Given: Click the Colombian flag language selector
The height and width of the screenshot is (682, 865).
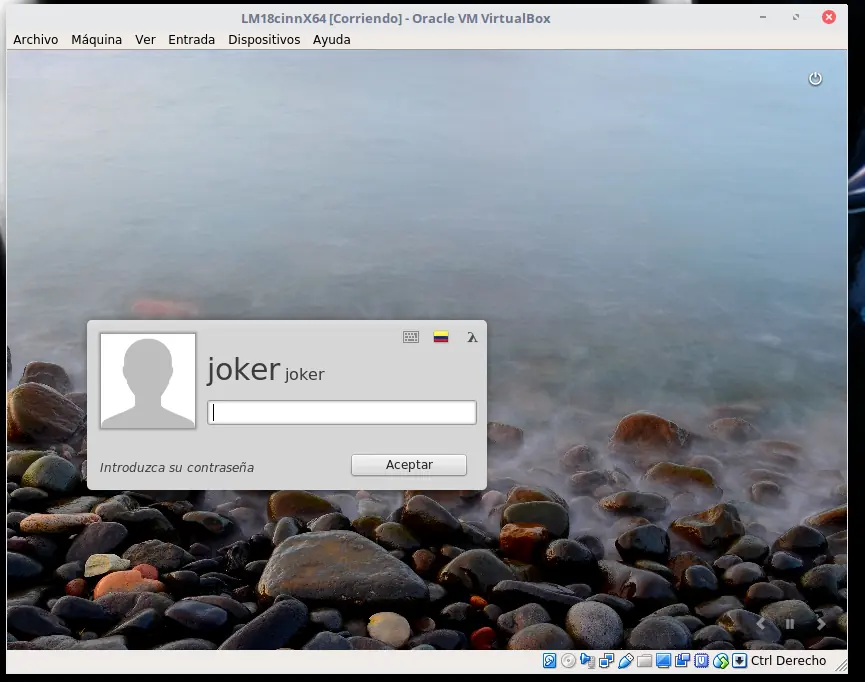Looking at the screenshot, I should pos(441,337).
